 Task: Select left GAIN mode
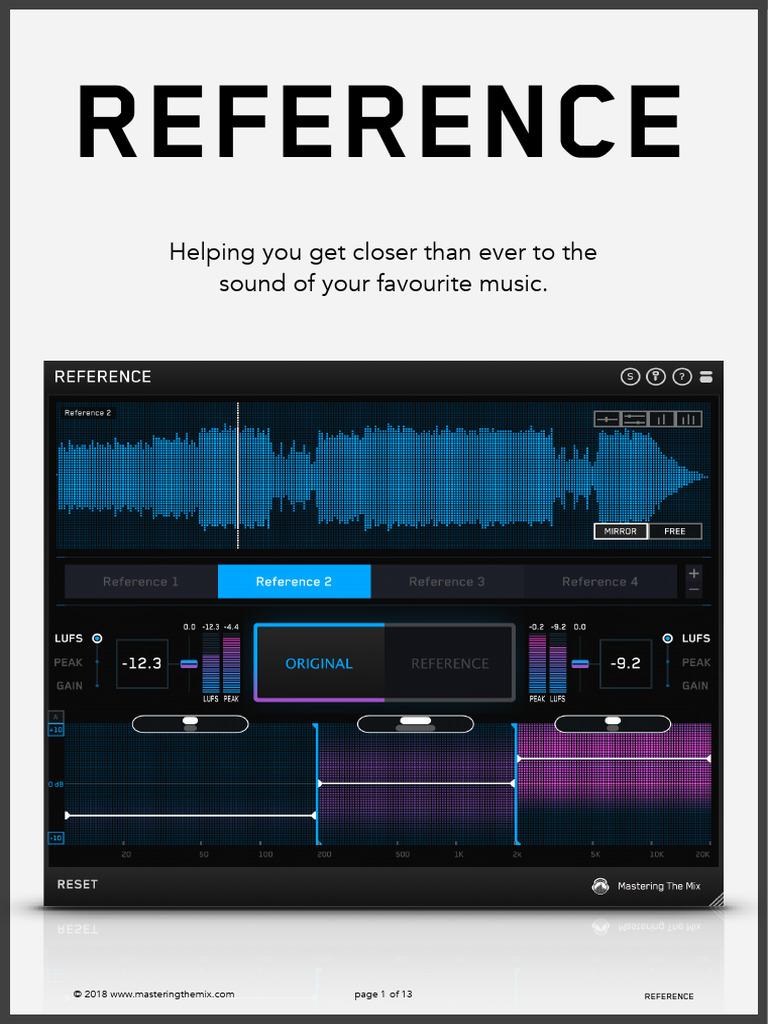(x=69, y=686)
